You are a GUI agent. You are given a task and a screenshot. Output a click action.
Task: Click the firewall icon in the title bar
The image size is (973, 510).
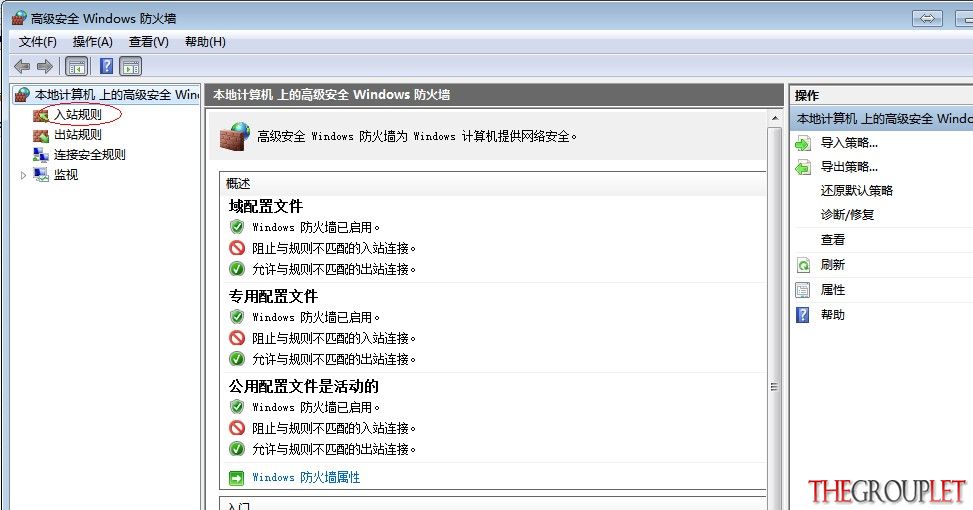coord(19,18)
